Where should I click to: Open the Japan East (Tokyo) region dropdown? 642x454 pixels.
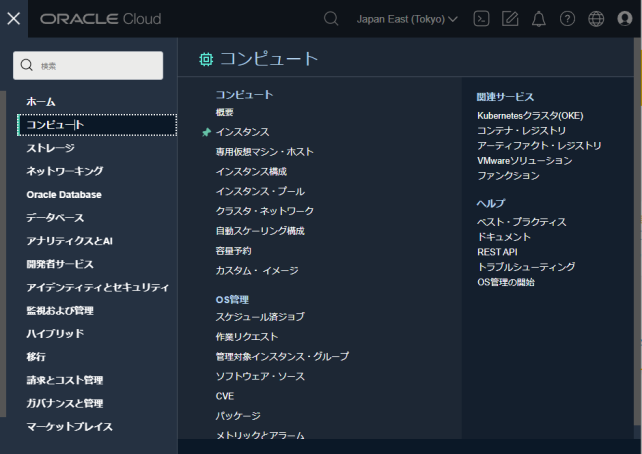point(407,19)
